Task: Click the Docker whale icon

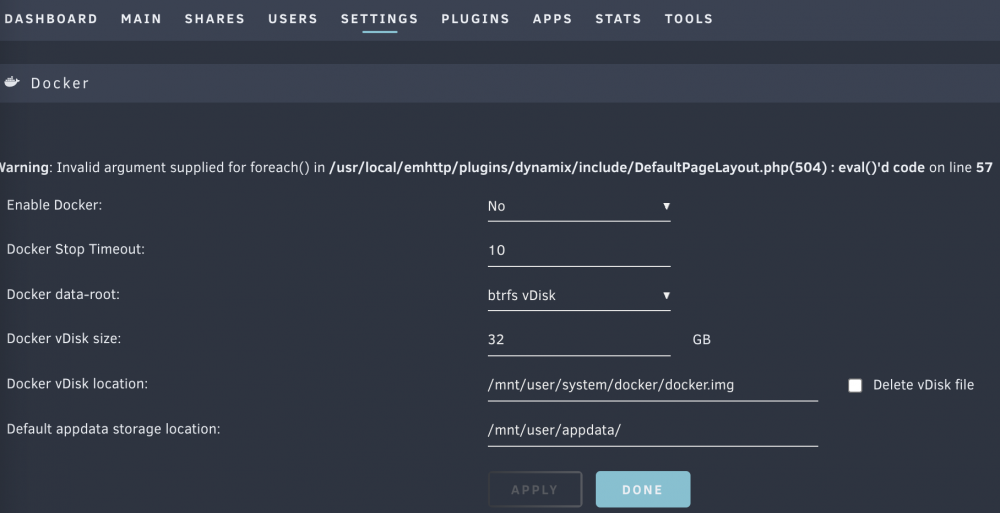Action: [x=11, y=82]
